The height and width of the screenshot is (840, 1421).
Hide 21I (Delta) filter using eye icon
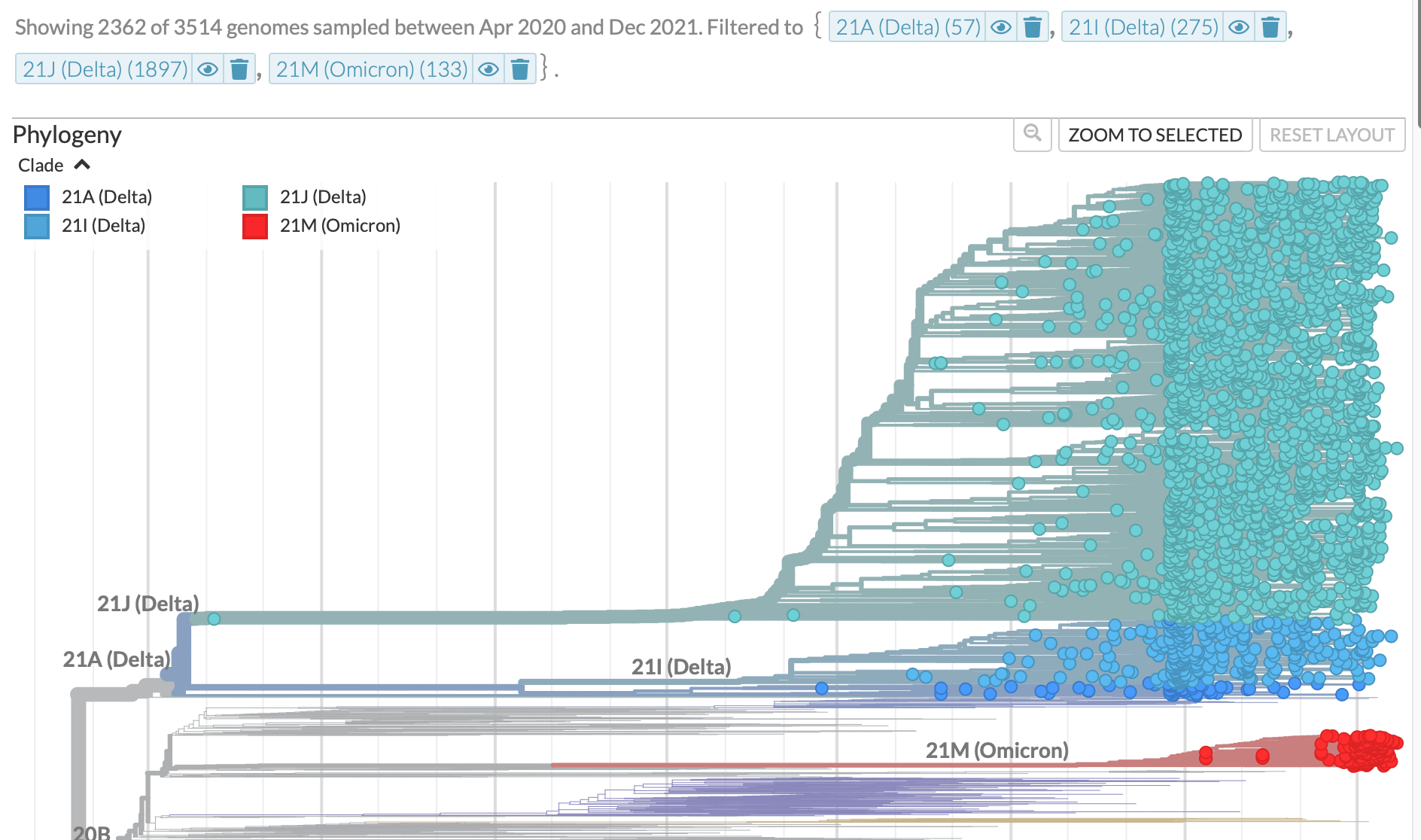click(1238, 28)
